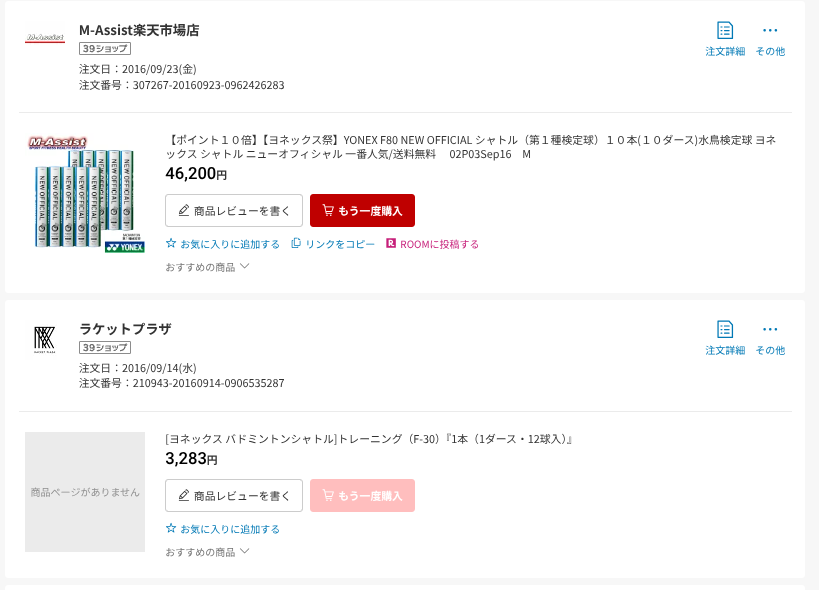Image resolution: width=819 pixels, height=590 pixels.
Task: Open ラケットプラザ shop page
Action: 125,329
